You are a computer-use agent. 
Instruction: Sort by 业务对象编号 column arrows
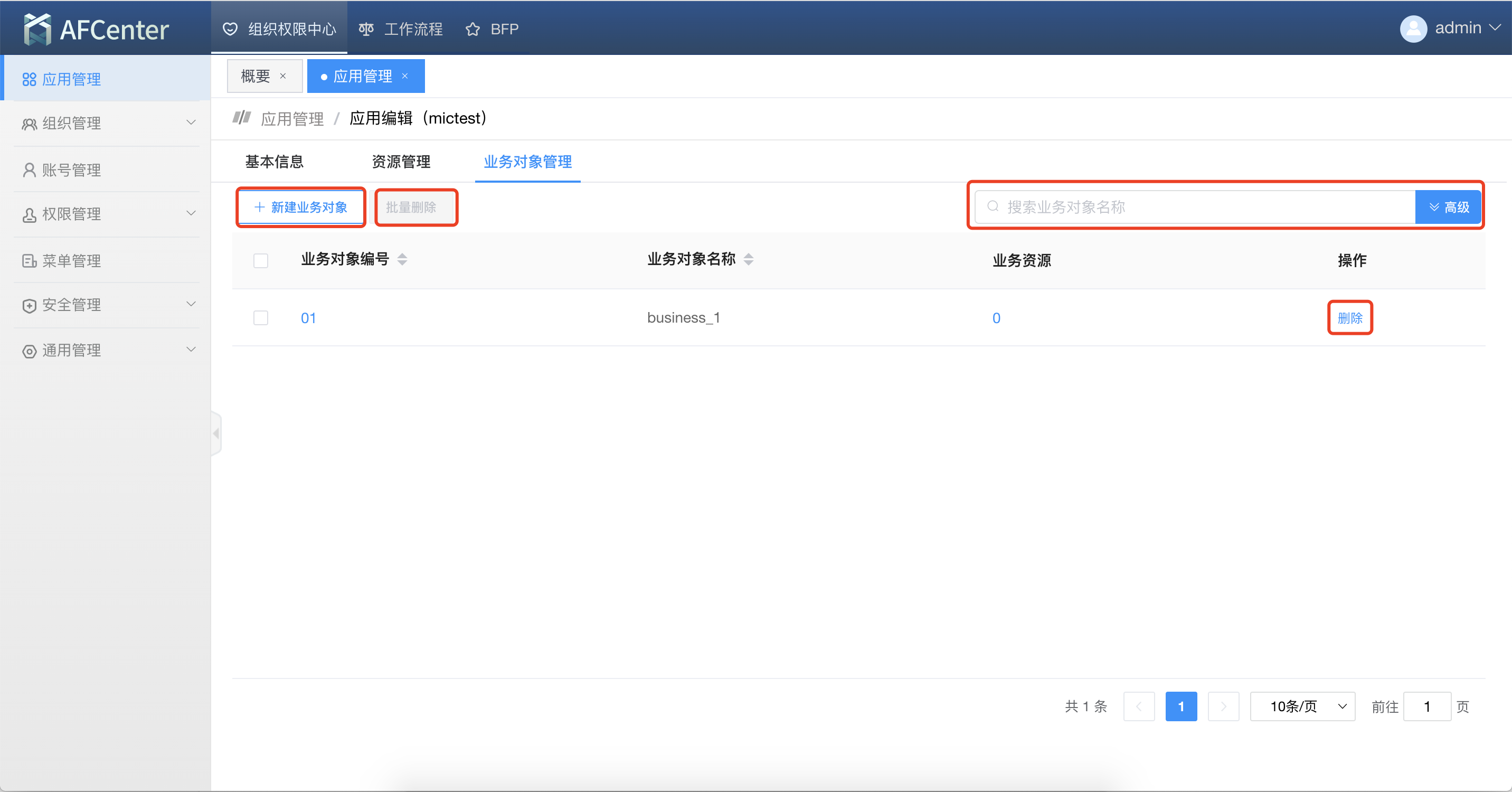tap(402, 259)
